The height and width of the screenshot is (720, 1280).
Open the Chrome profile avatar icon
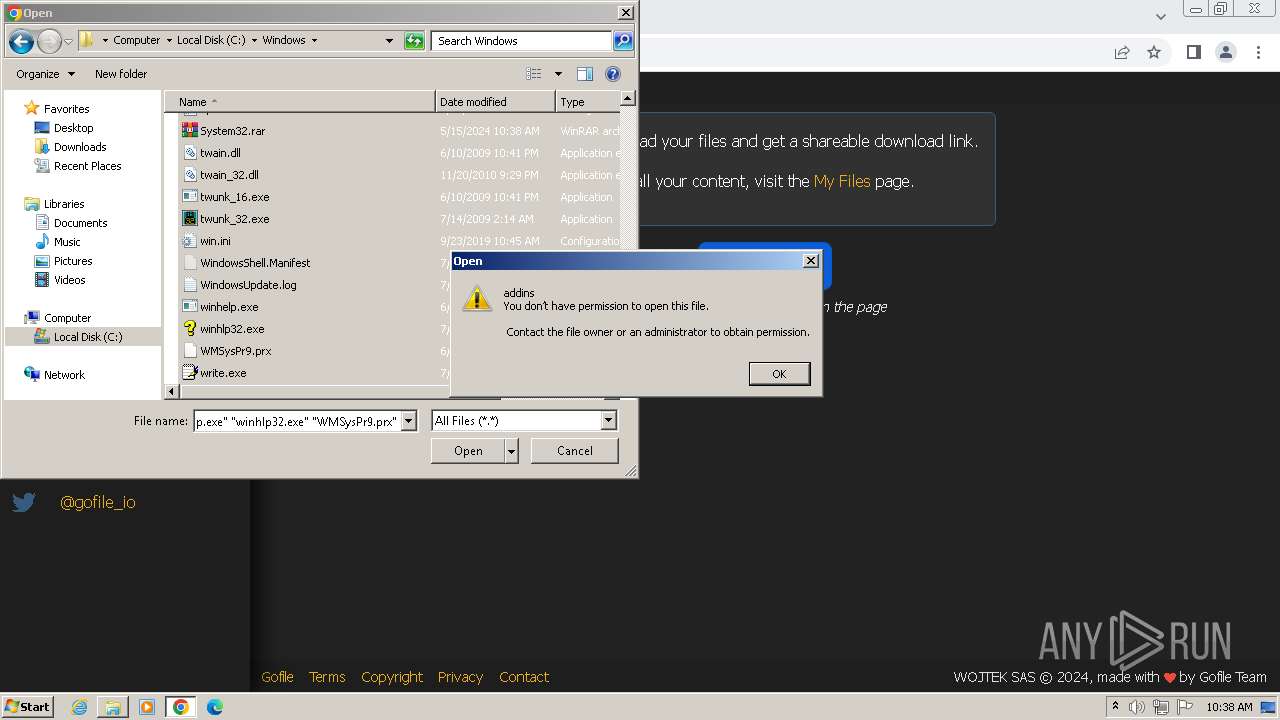tap(1226, 52)
